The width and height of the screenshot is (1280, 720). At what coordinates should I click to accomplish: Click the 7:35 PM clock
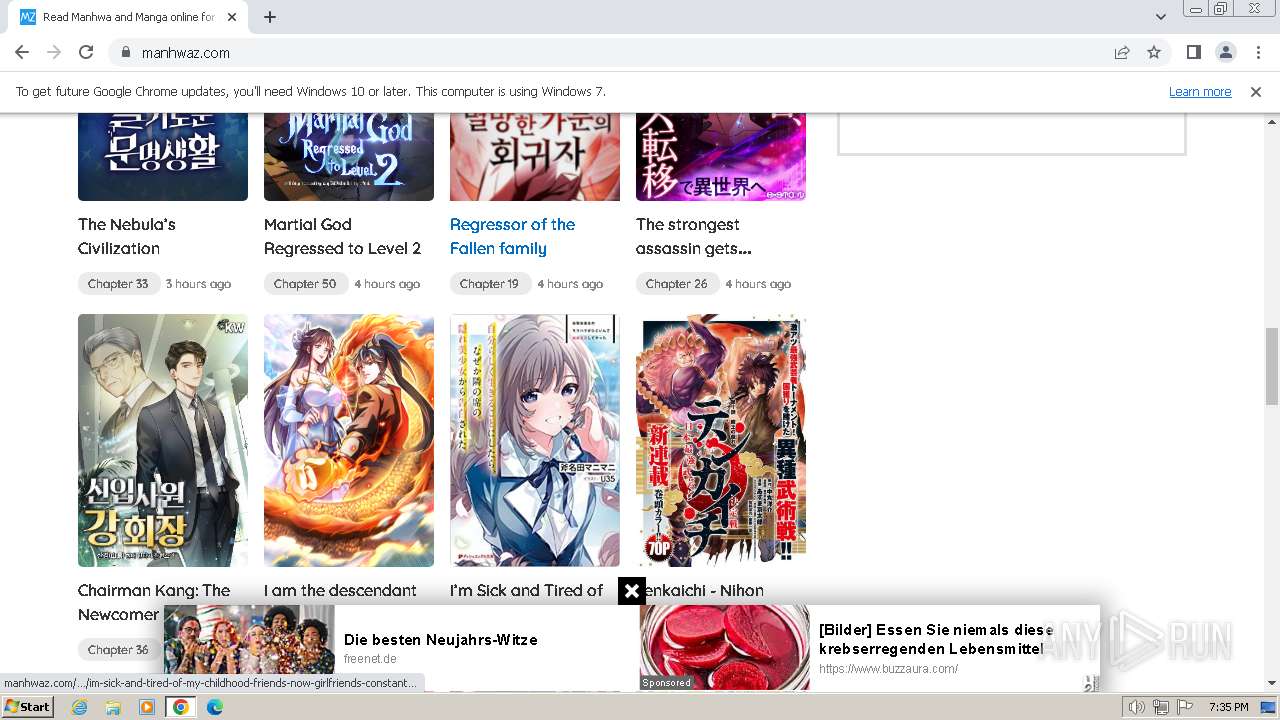(x=1228, y=707)
